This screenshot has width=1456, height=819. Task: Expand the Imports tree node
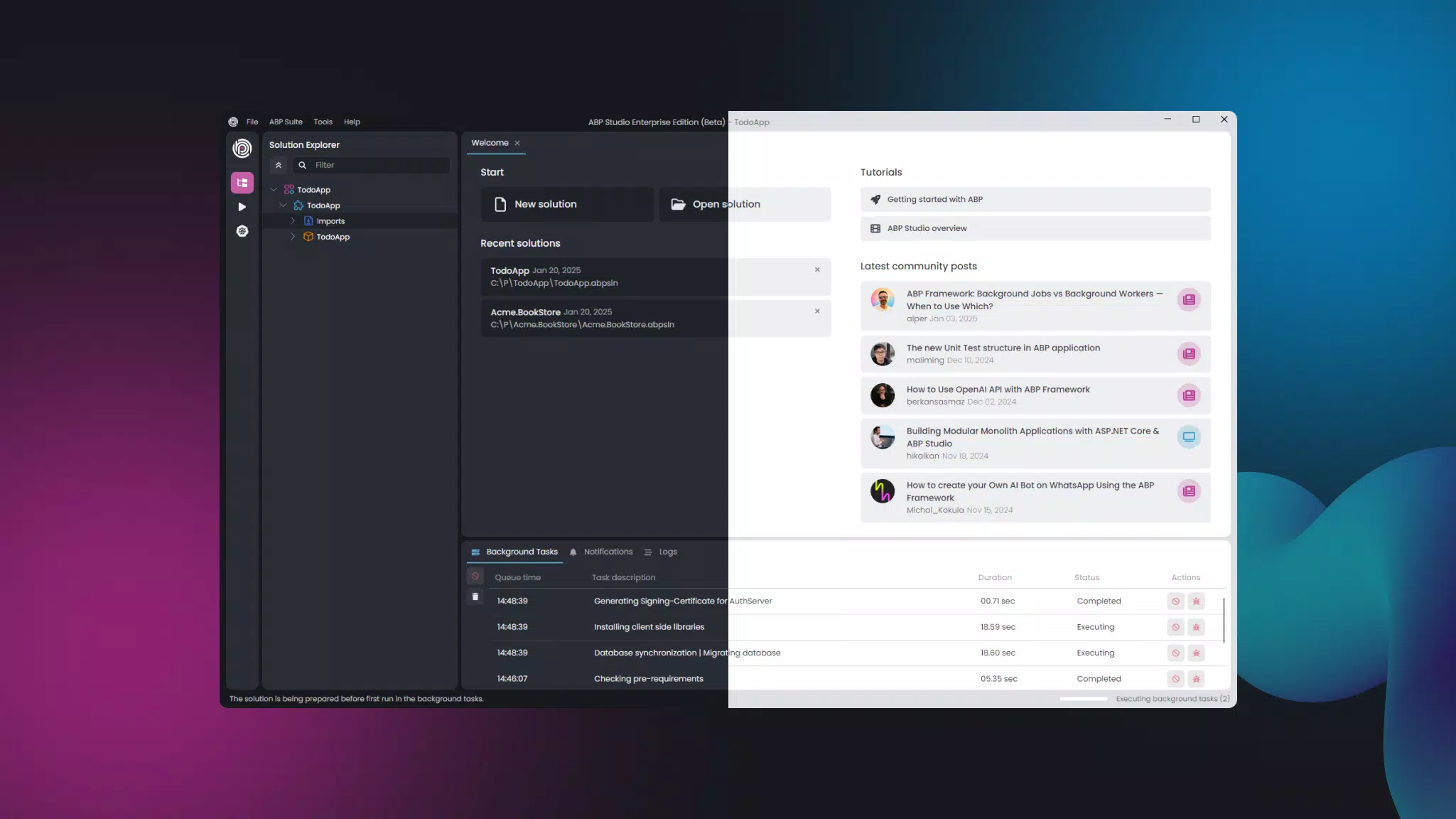click(x=293, y=221)
